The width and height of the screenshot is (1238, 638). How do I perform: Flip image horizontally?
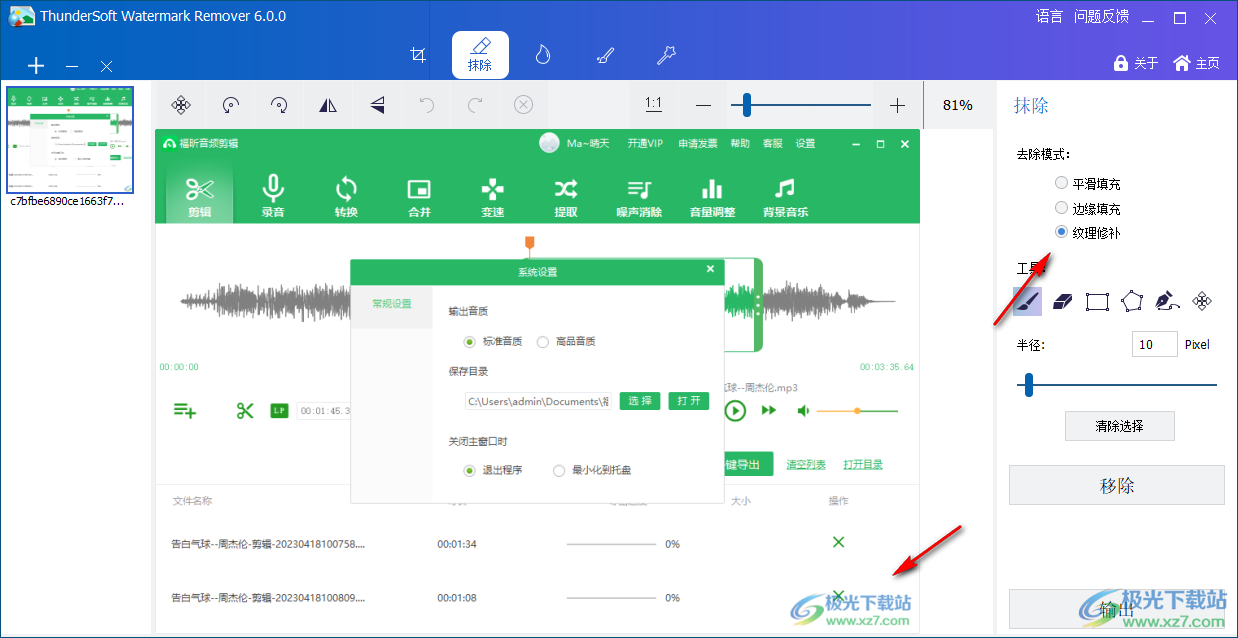[328, 104]
